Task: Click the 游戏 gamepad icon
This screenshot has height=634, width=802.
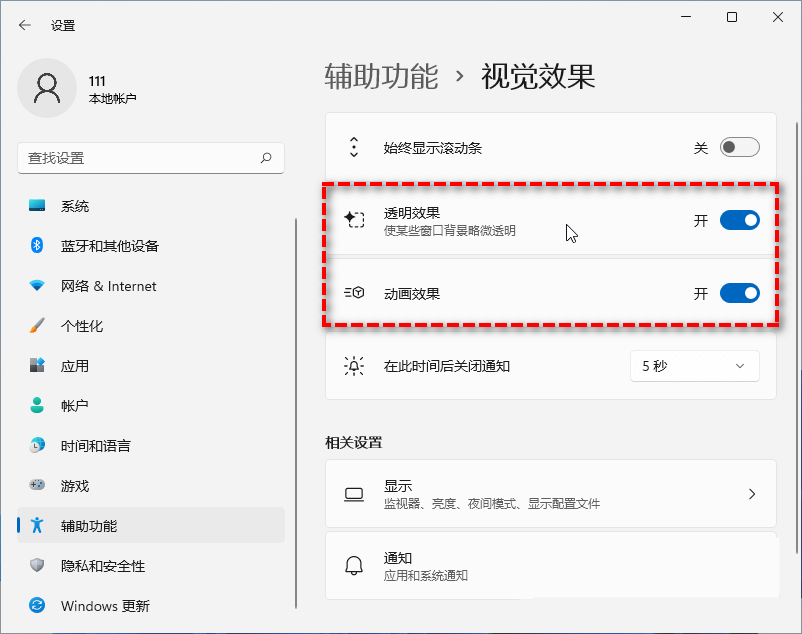Action: [x=37, y=486]
